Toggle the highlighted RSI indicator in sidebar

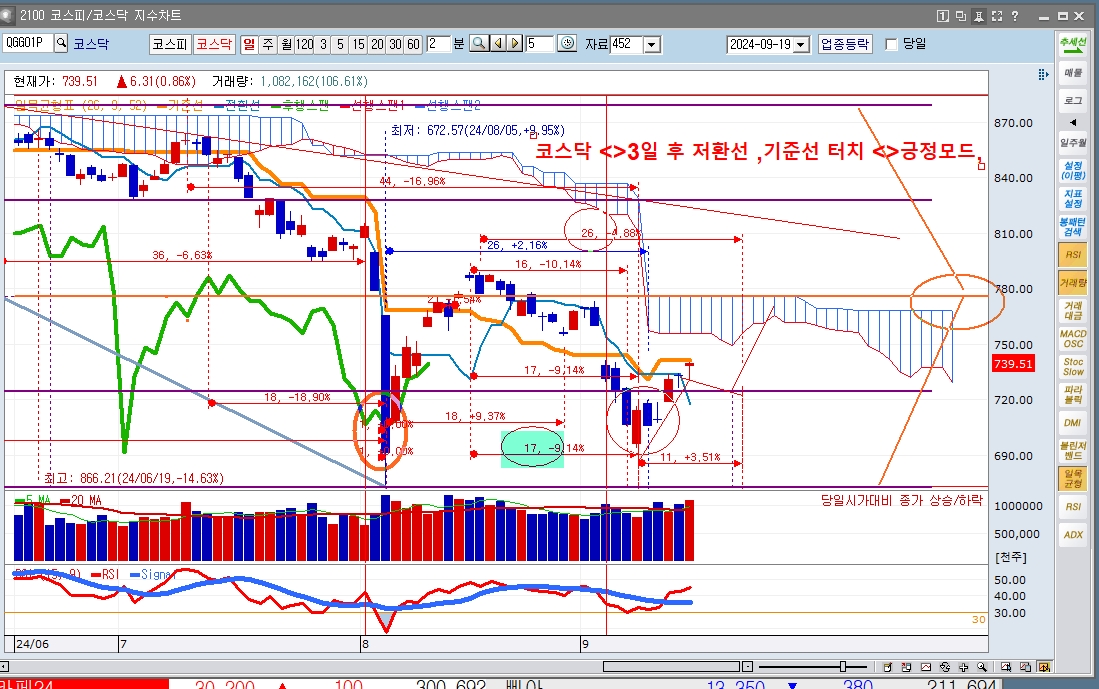[x=1072, y=254]
